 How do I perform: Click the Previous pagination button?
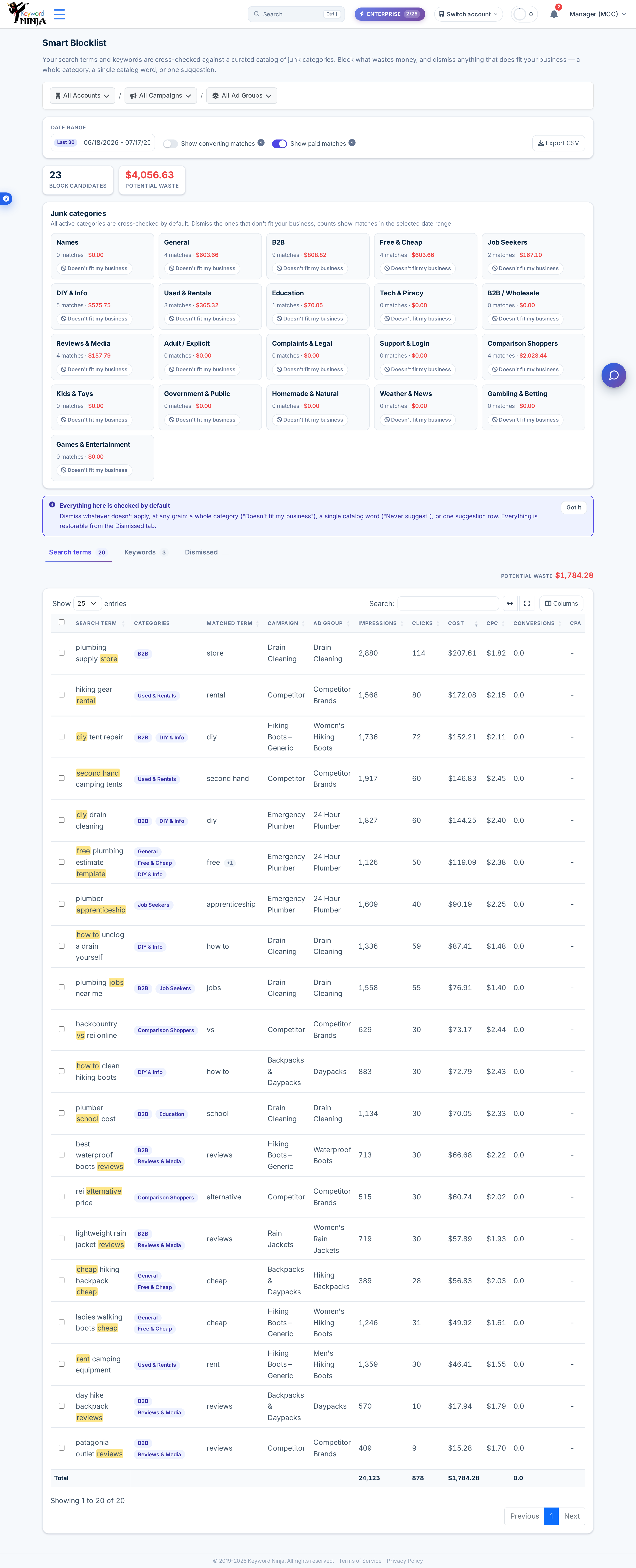[524, 1516]
